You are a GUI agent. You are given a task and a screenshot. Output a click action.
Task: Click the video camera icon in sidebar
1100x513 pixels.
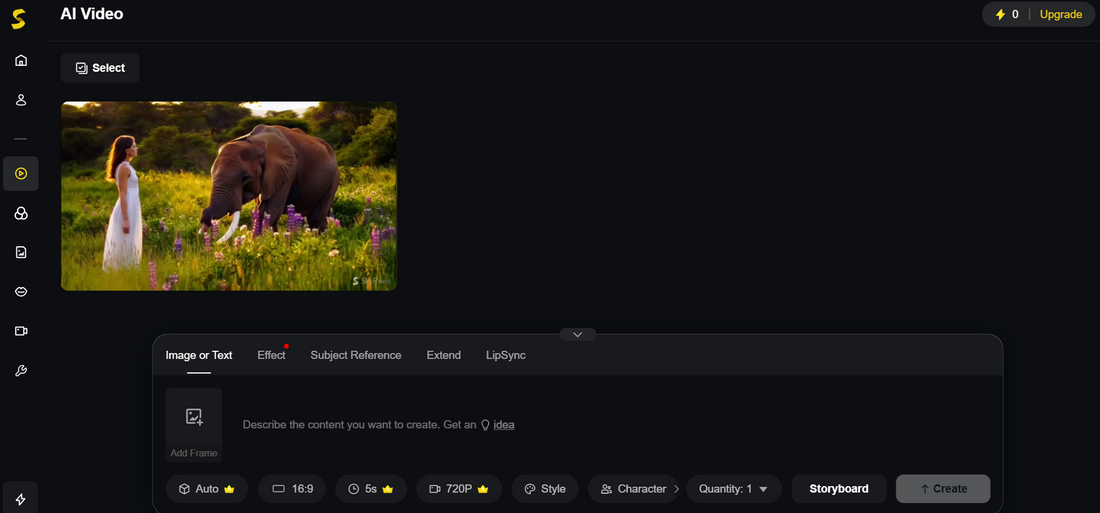pyautogui.click(x=21, y=331)
